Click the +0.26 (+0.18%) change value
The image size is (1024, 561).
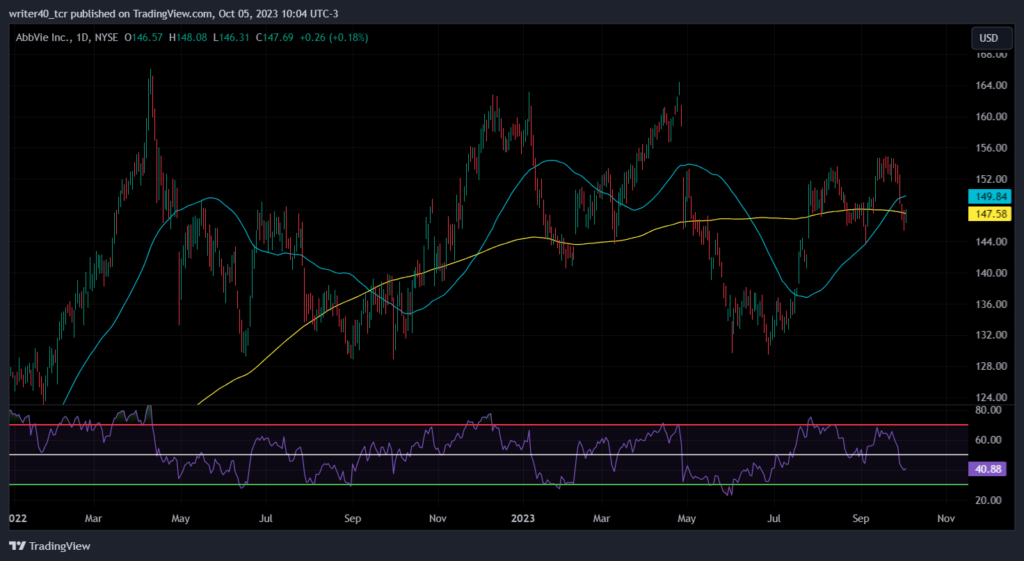pos(334,38)
